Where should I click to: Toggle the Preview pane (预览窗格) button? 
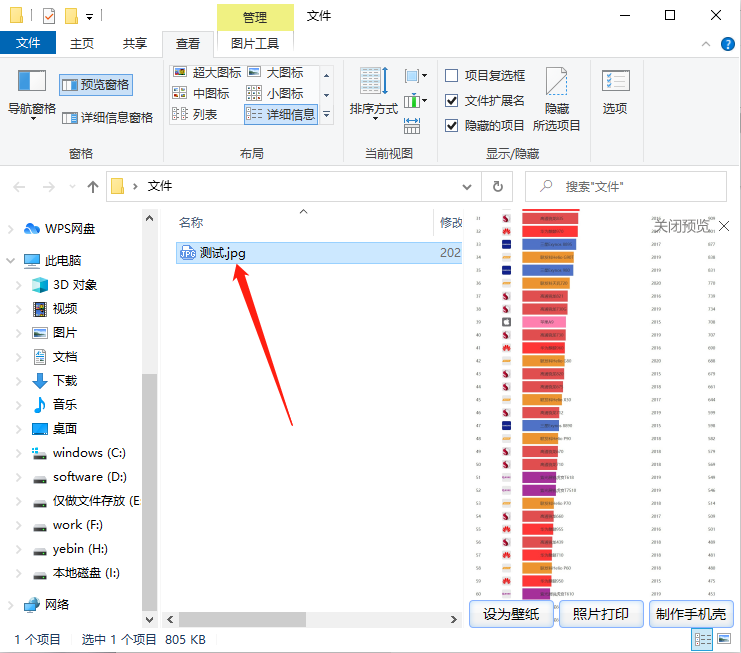pos(96,85)
